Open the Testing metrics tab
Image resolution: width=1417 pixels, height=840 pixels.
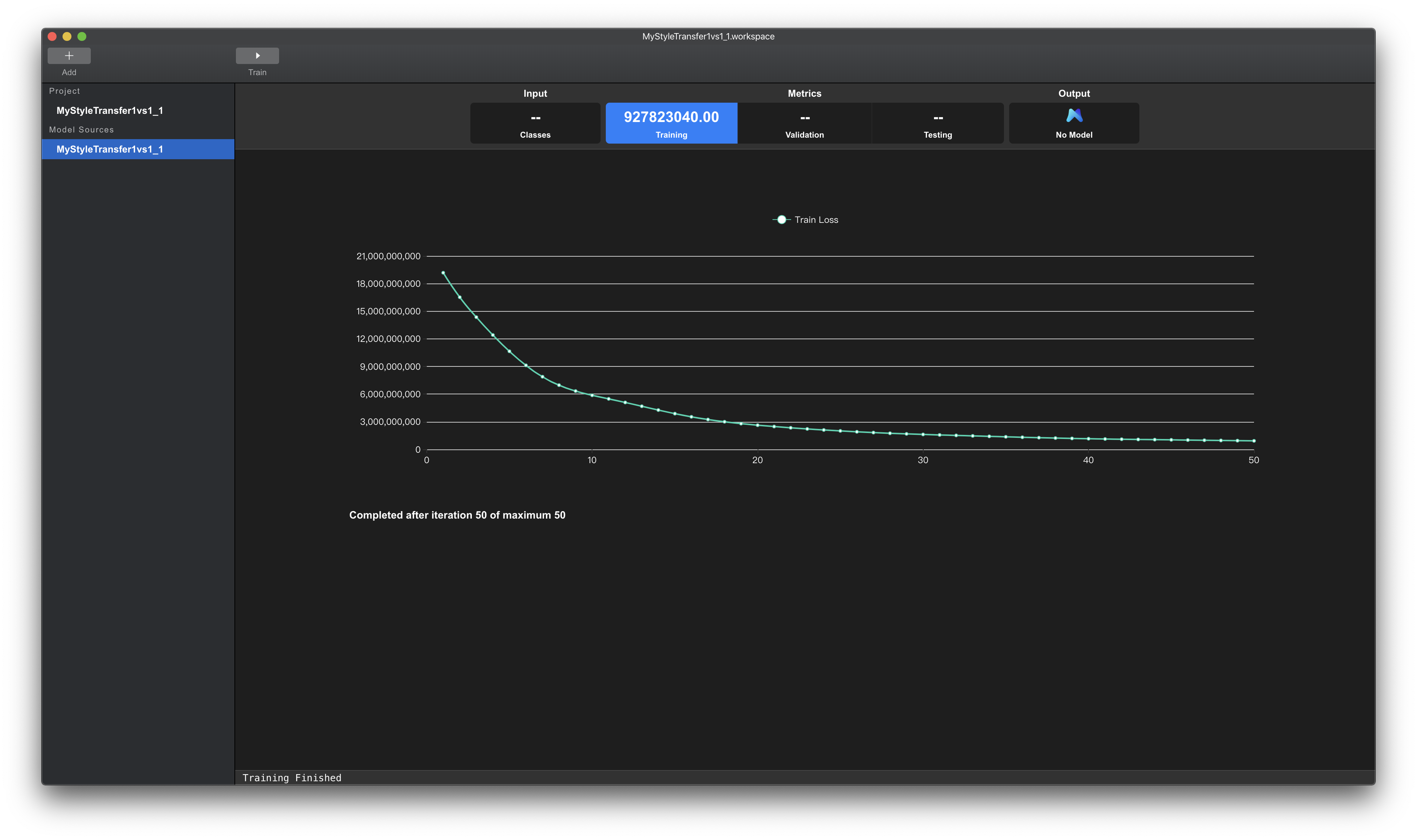(937, 124)
